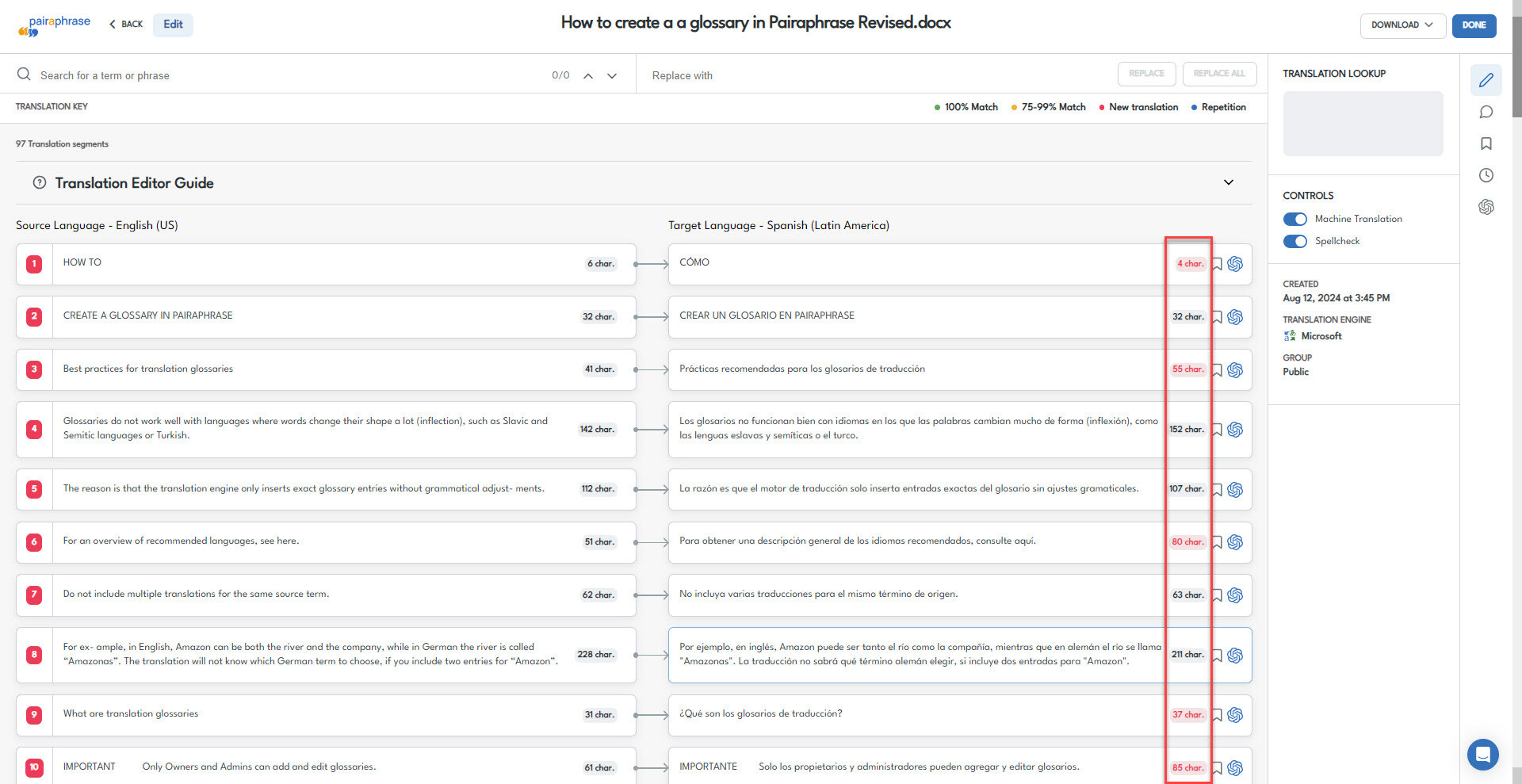Open AI assistant for segment 5 translation
This screenshot has width=1522, height=784.
[x=1235, y=490]
